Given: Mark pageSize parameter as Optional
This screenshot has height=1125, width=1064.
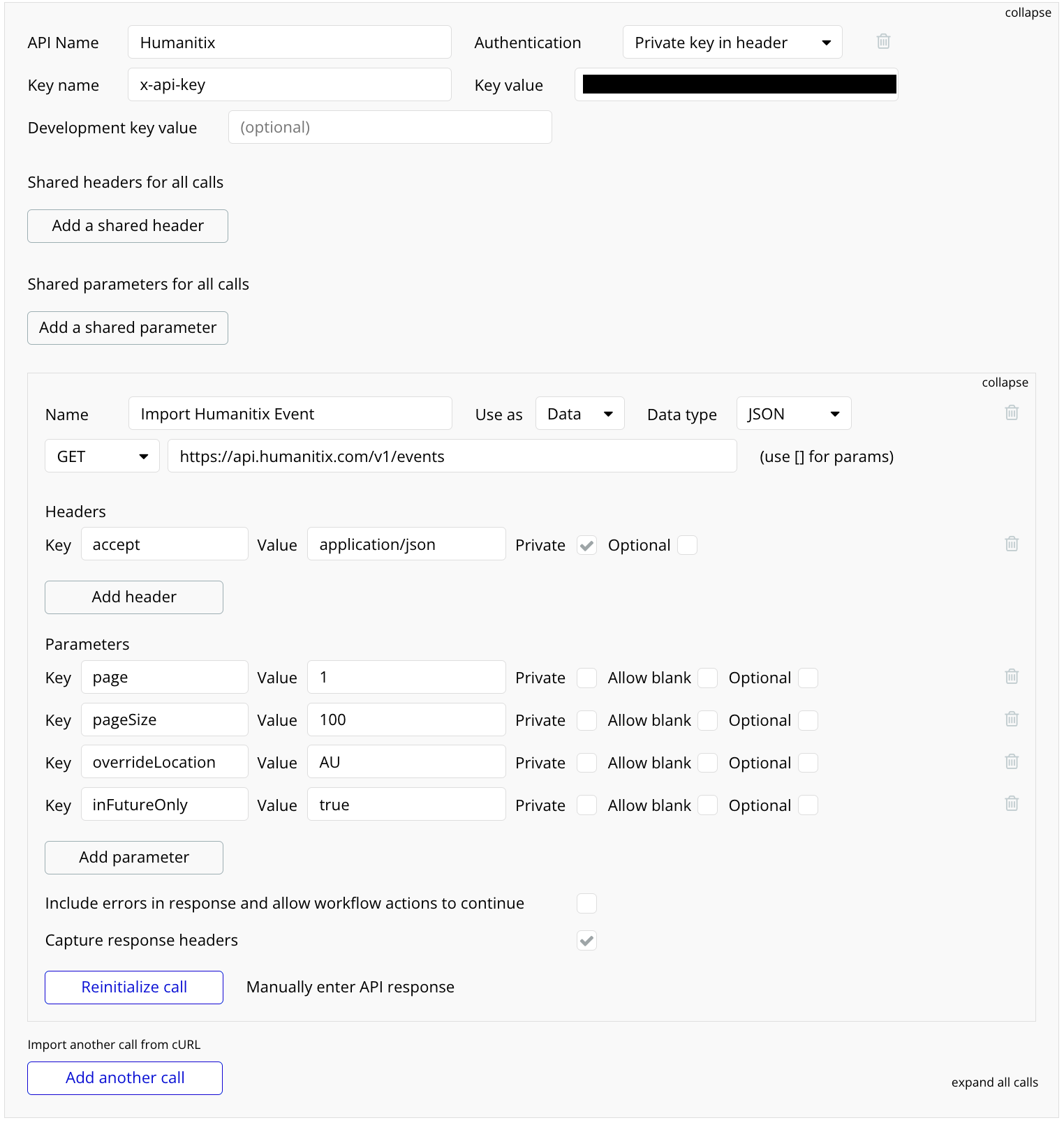Looking at the screenshot, I should (x=808, y=720).
